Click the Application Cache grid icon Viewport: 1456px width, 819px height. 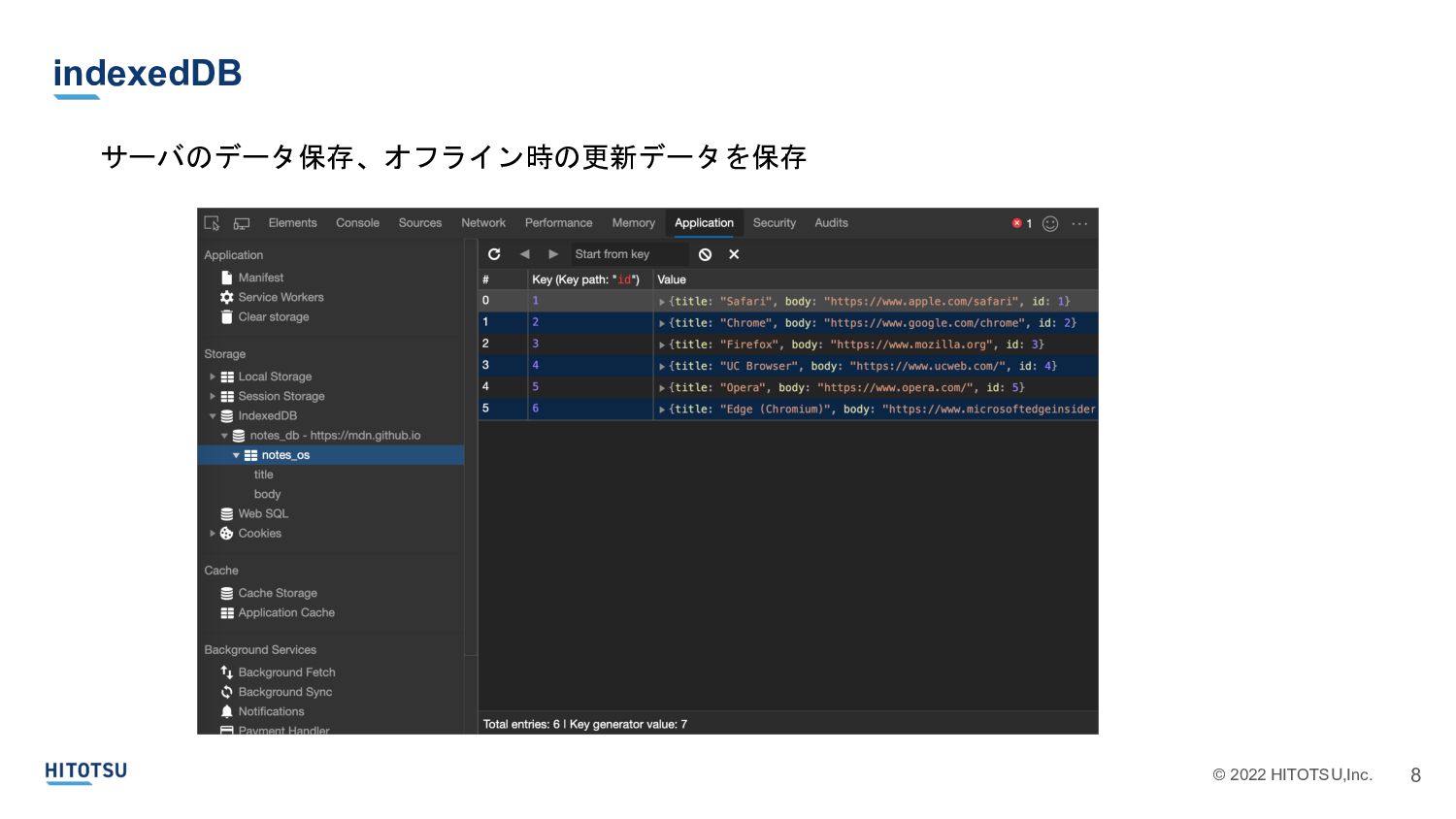click(226, 613)
